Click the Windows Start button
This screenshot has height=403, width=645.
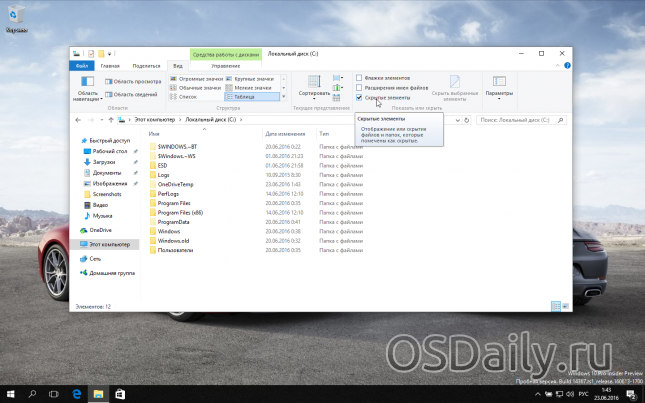[x=9, y=394]
